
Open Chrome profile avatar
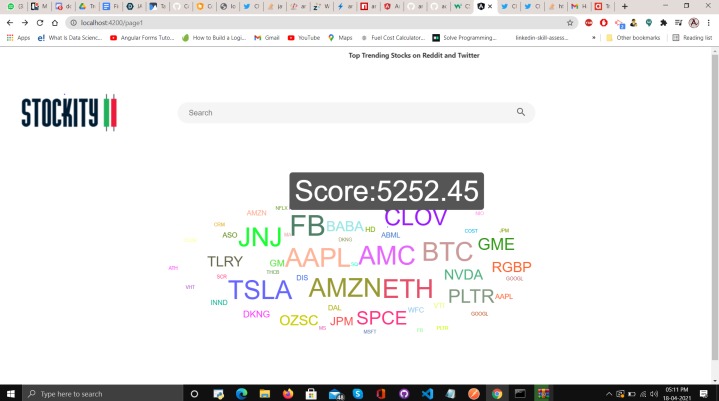(x=694, y=22)
